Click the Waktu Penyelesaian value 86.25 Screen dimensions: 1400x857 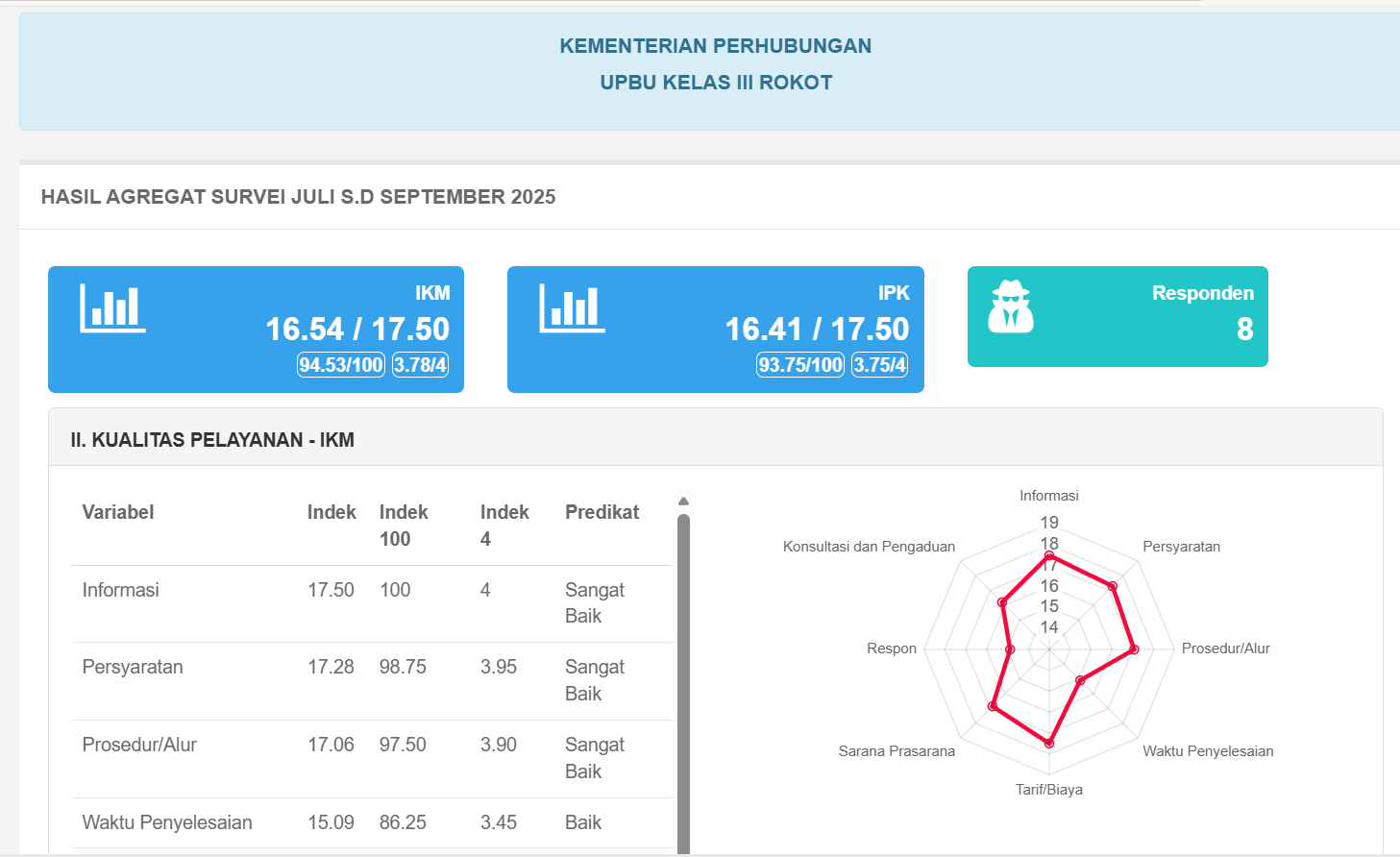point(403,822)
